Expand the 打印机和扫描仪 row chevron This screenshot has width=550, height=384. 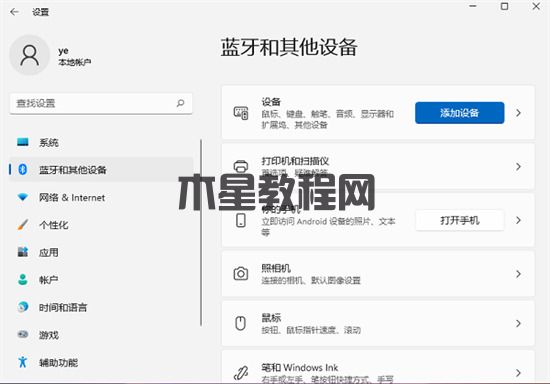[518, 167]
